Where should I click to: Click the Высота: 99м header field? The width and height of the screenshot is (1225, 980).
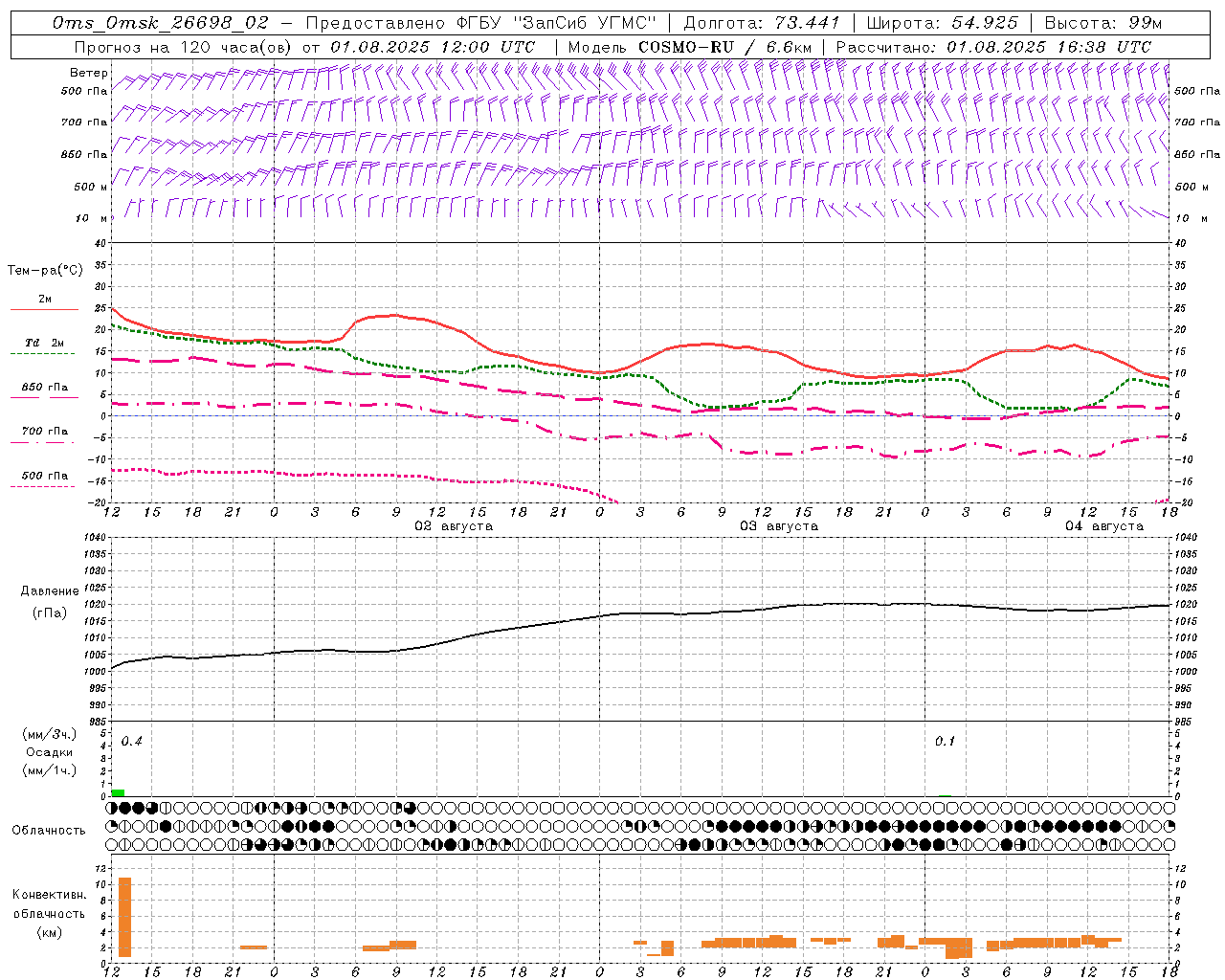tap(1103, 23)
